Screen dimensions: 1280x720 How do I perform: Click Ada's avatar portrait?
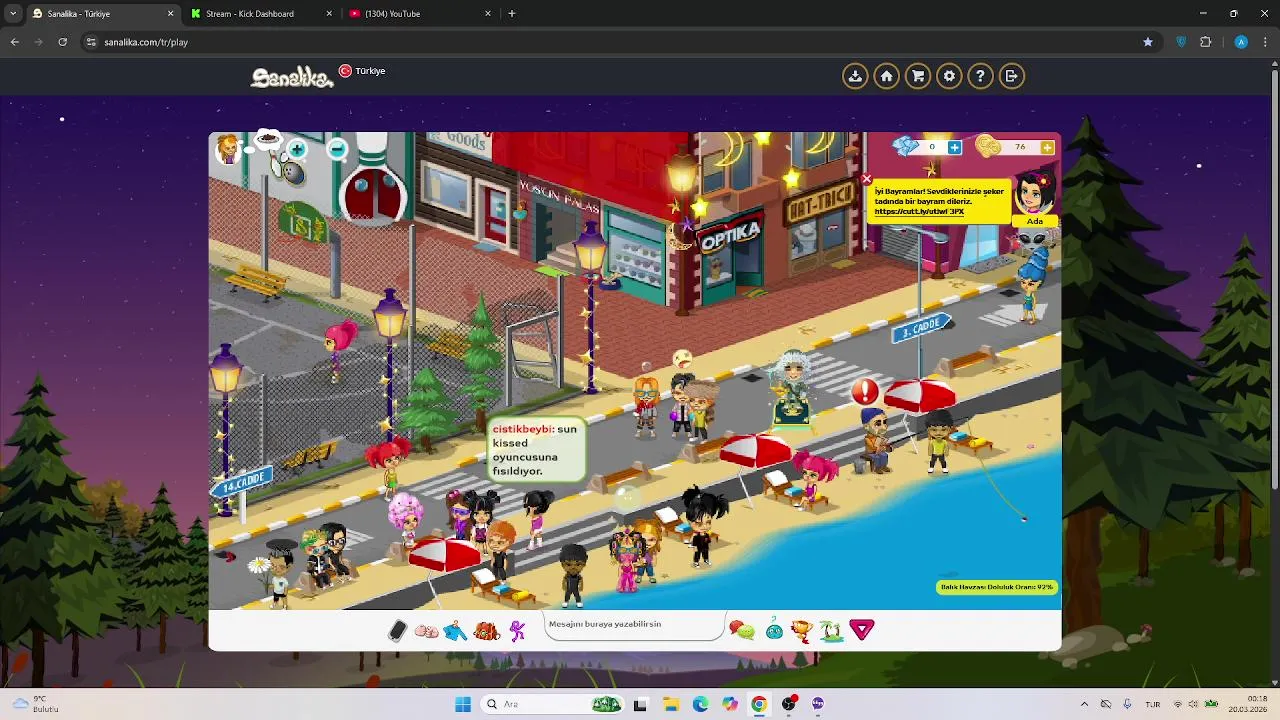click(1034, 192)
